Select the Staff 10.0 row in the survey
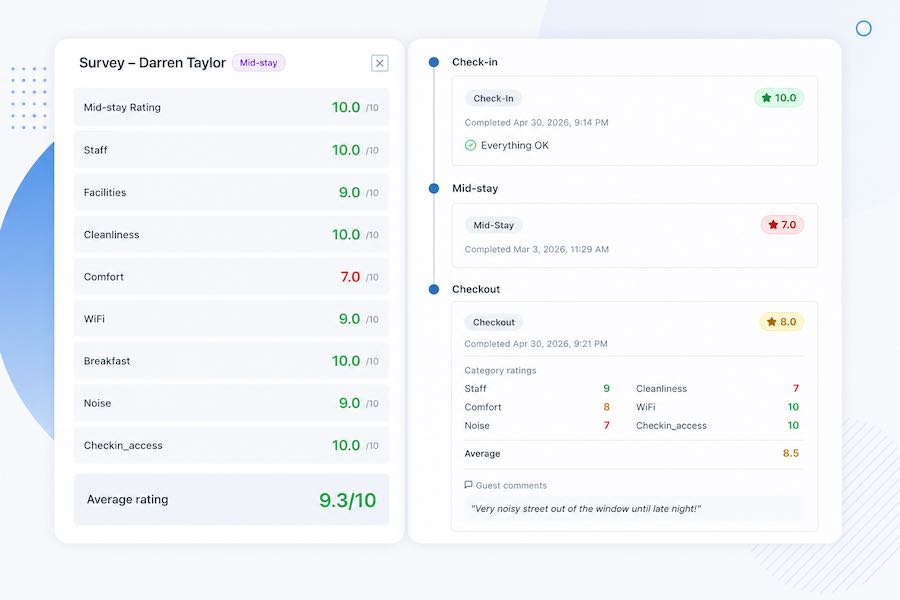 (231, 150)
